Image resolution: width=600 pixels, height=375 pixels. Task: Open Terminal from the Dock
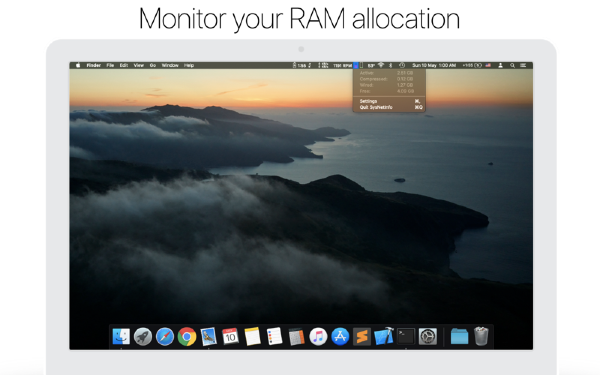[x=406, y=337]
